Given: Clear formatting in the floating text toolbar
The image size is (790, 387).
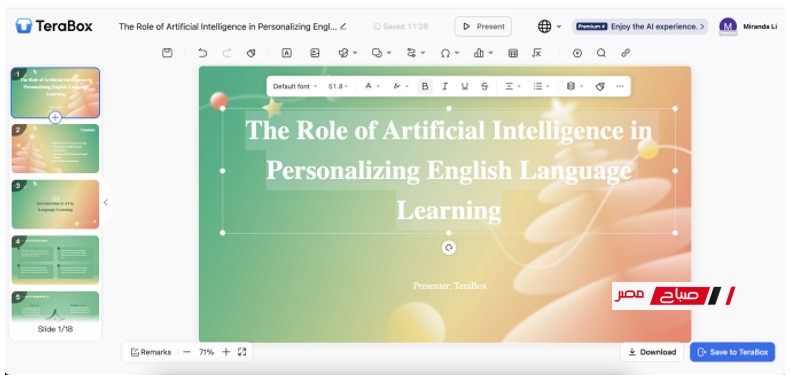Looking at the screenshot, I should 600,86.
